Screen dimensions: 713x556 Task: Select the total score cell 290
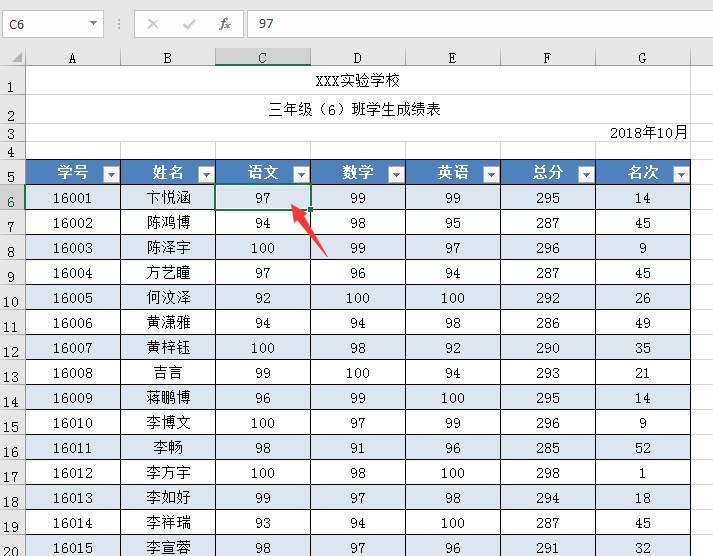(x=548, y=348)
